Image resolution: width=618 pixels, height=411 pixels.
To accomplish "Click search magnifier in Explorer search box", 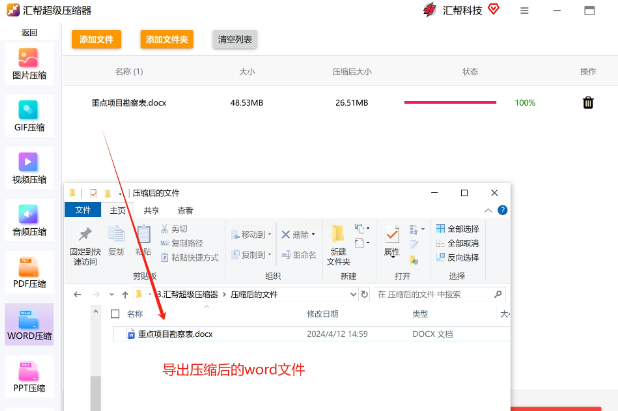I will [498, 294].
